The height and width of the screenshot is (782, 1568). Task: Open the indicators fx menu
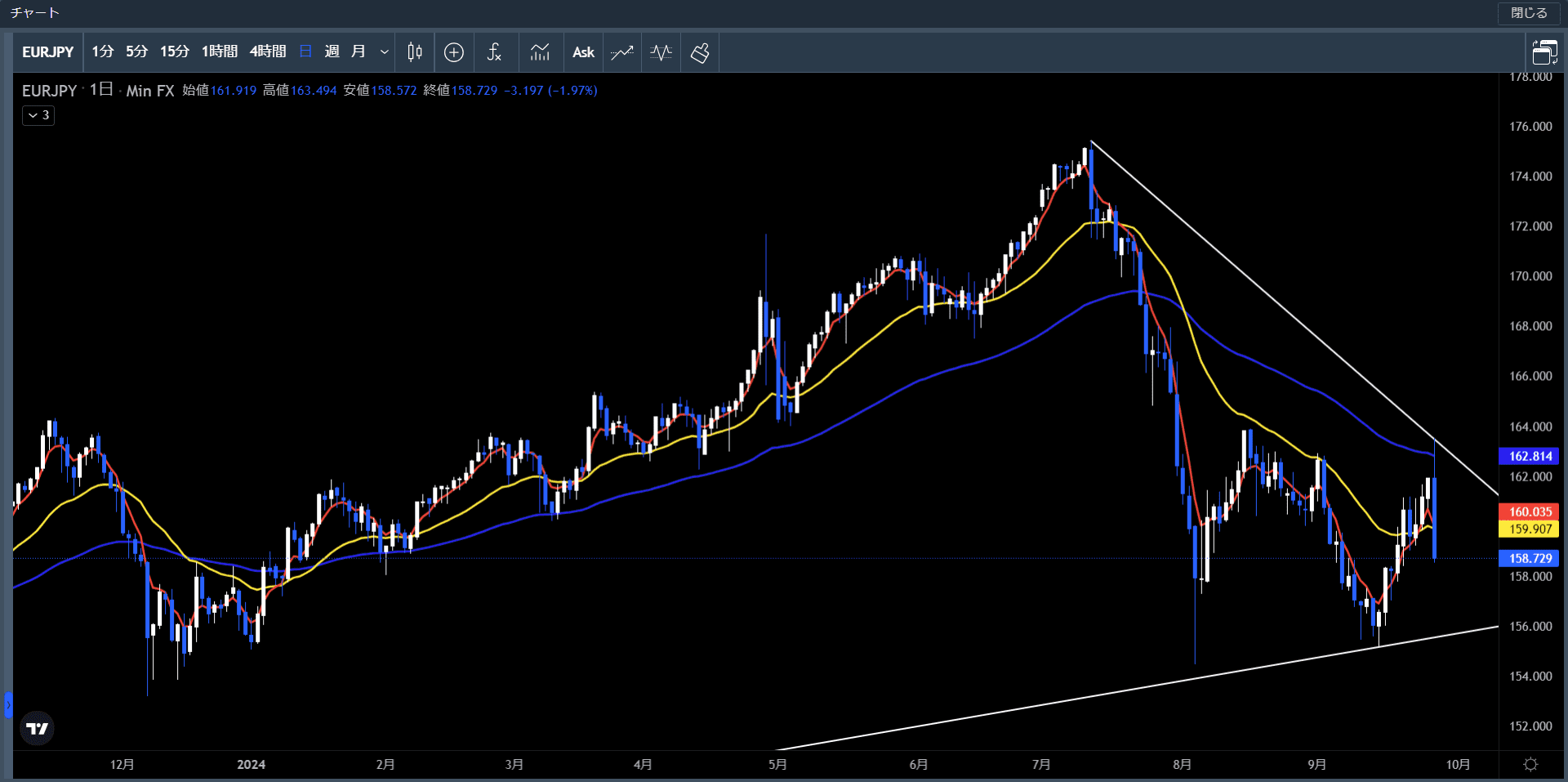[494, 52]
